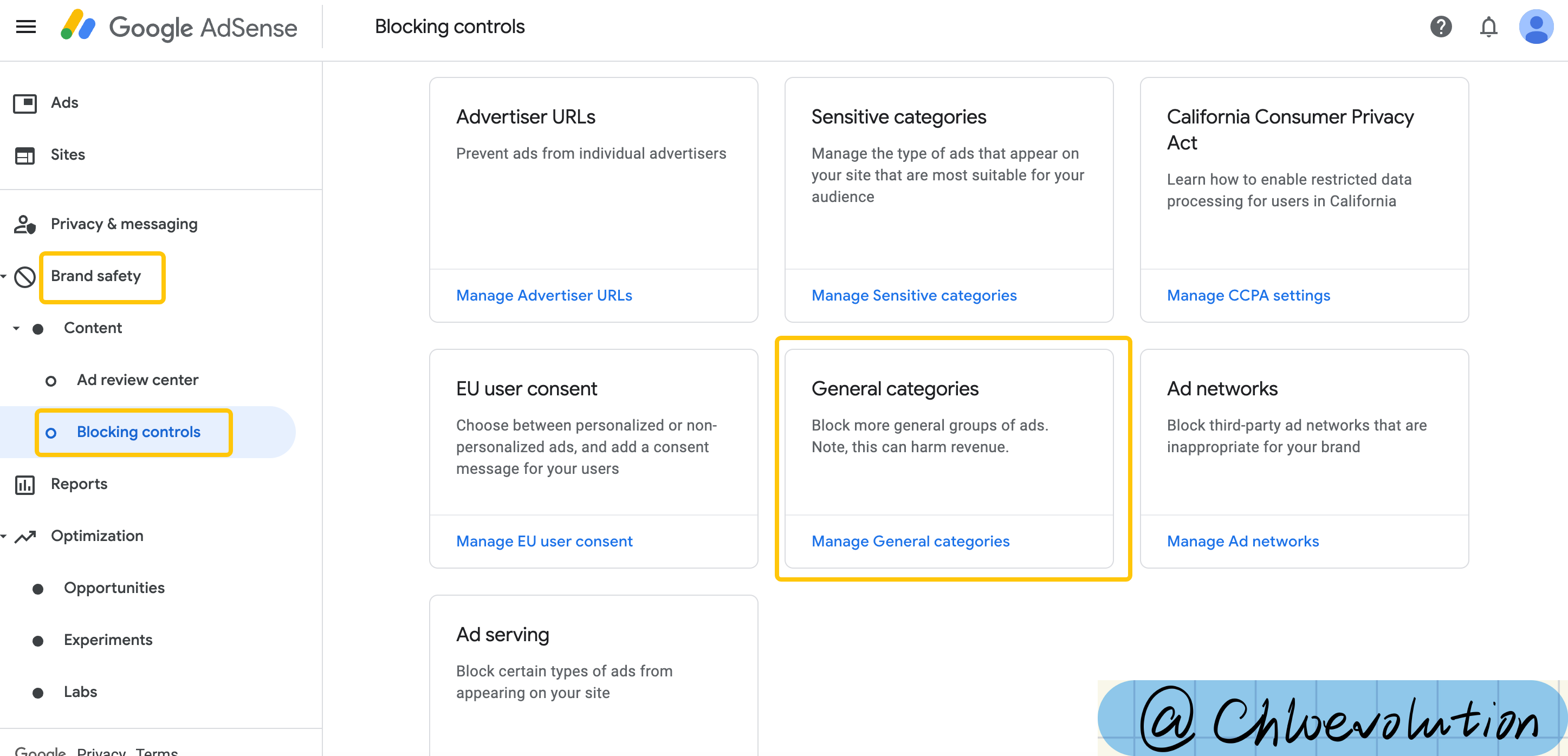Click the Google footer link

40,751
